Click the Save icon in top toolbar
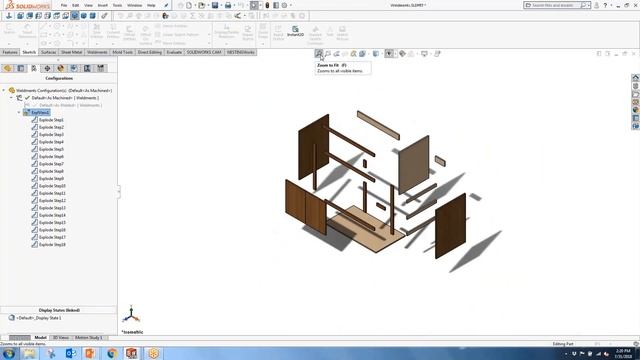The image size is (640, 360). [215, 5]
